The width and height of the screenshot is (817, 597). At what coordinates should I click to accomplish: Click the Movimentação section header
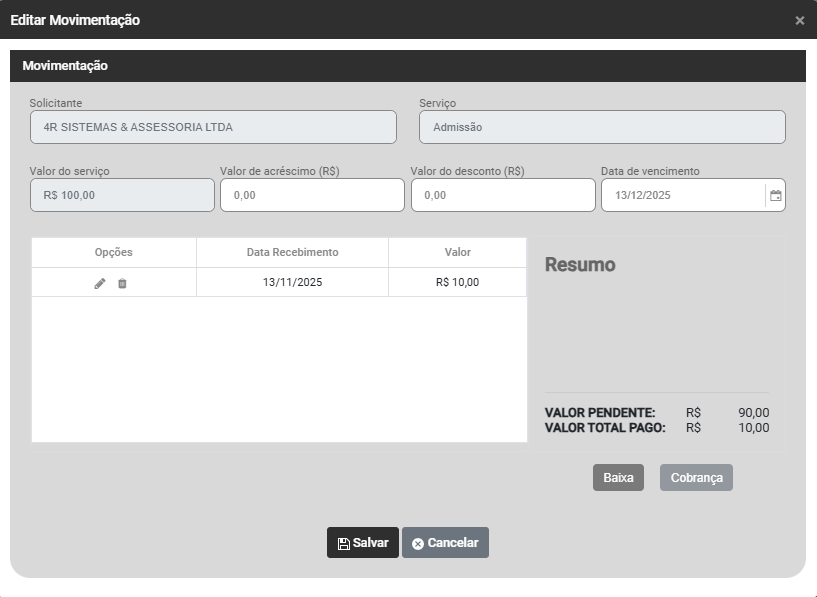point(408,66)
